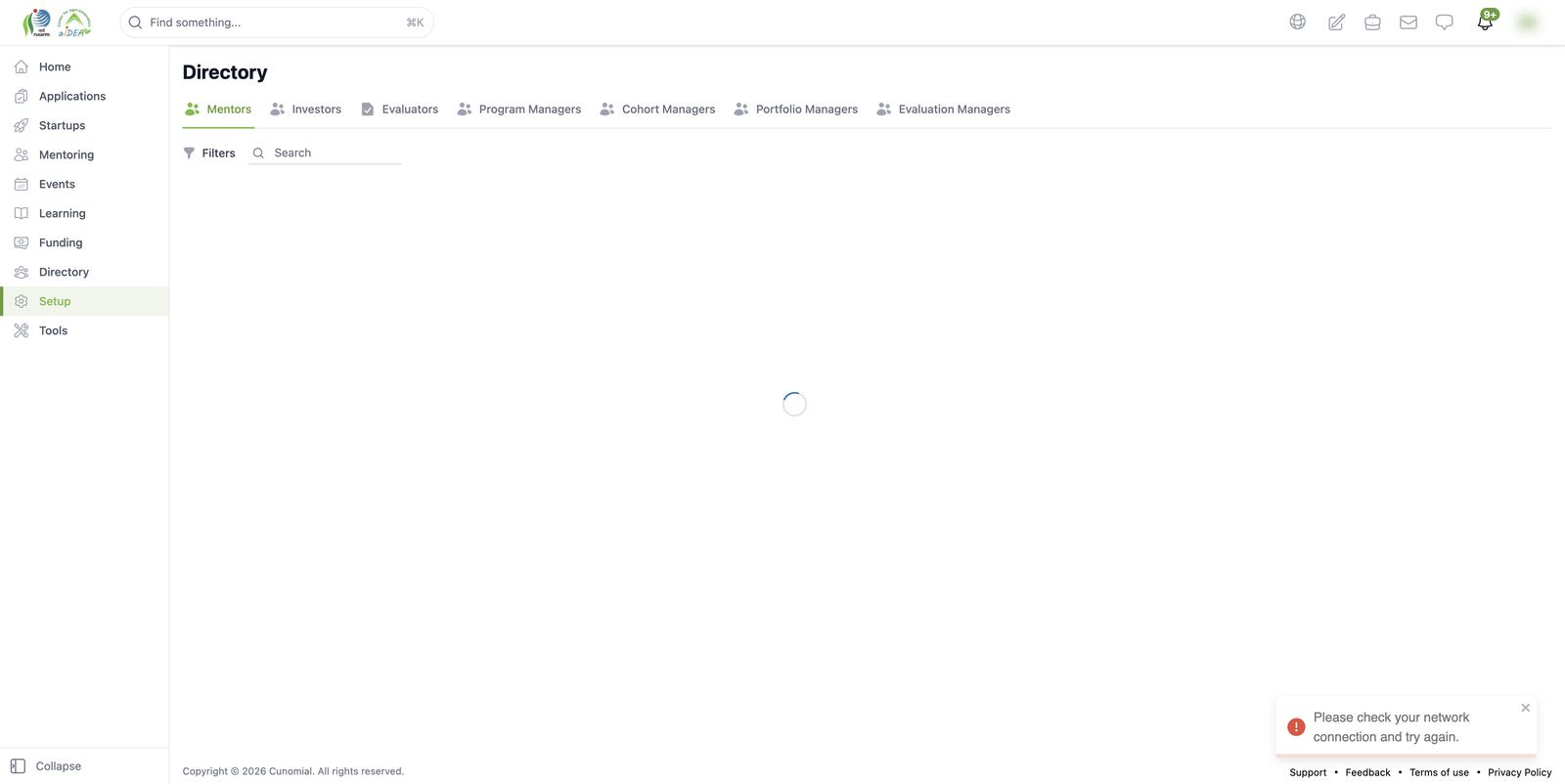Open the Feedback link
1565x784 pixels.
click(1367, 772)
